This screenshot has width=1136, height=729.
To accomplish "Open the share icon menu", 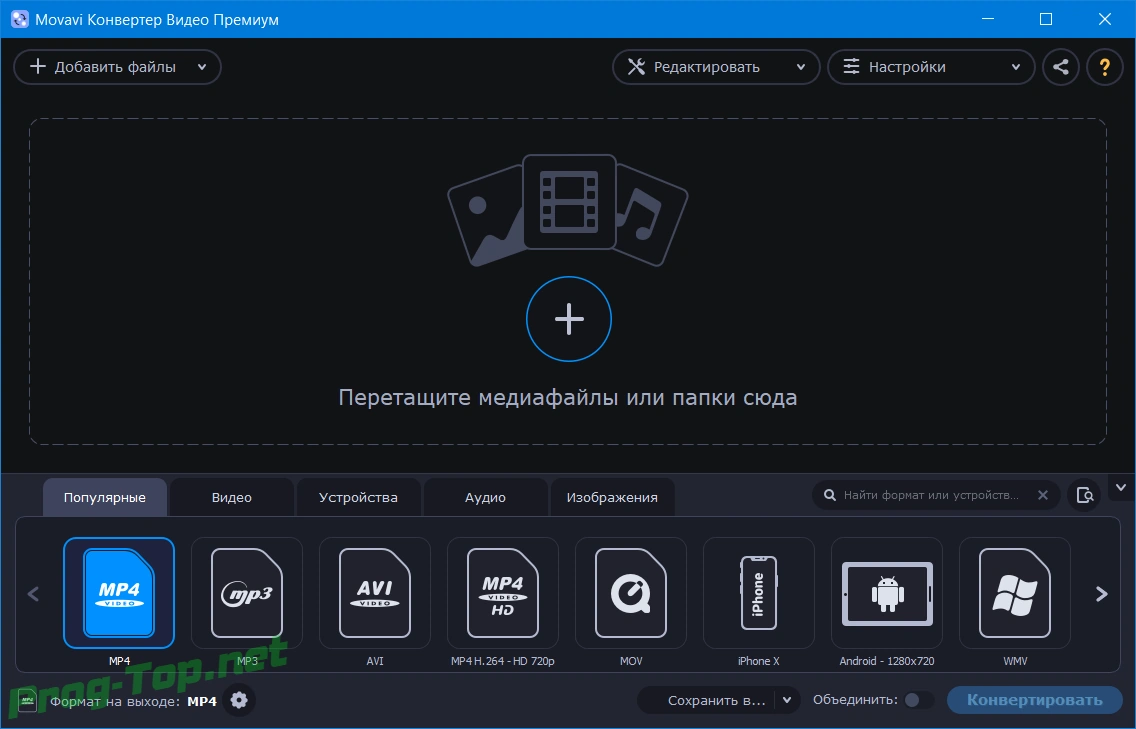I will pyautogui.click(x=1061, y=67).
